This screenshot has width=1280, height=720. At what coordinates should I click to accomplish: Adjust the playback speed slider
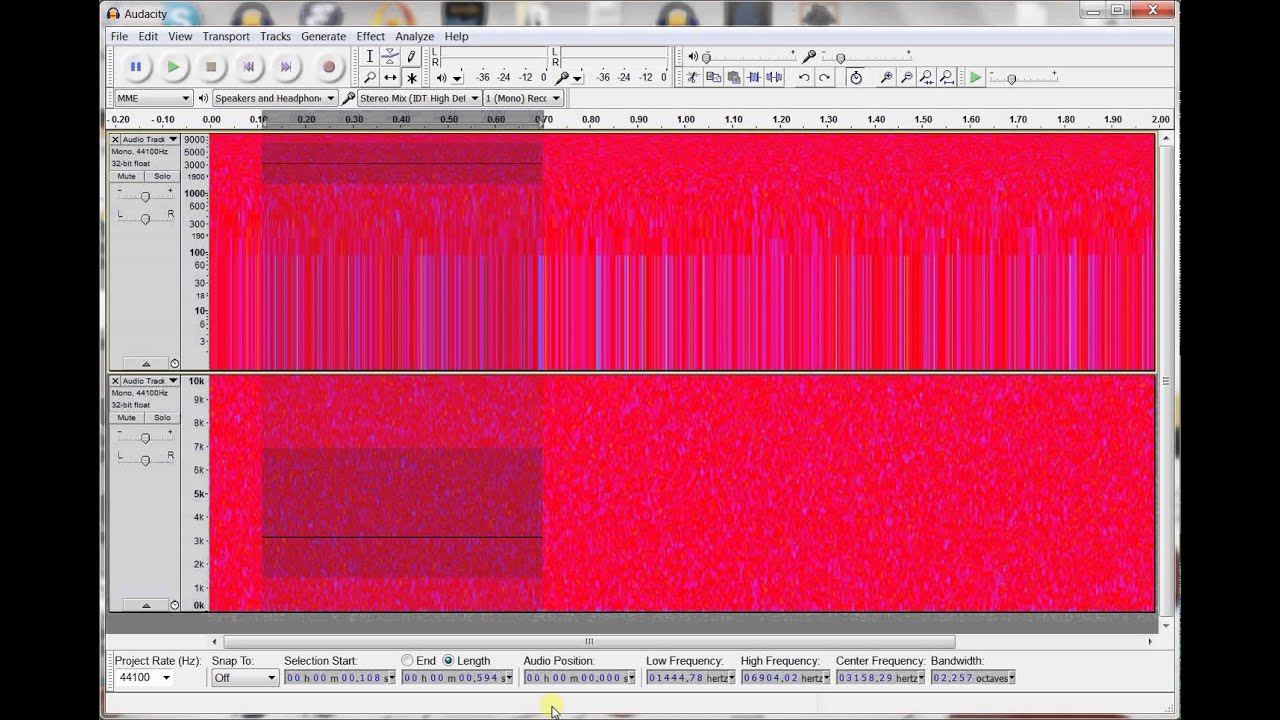[1024, 77]
